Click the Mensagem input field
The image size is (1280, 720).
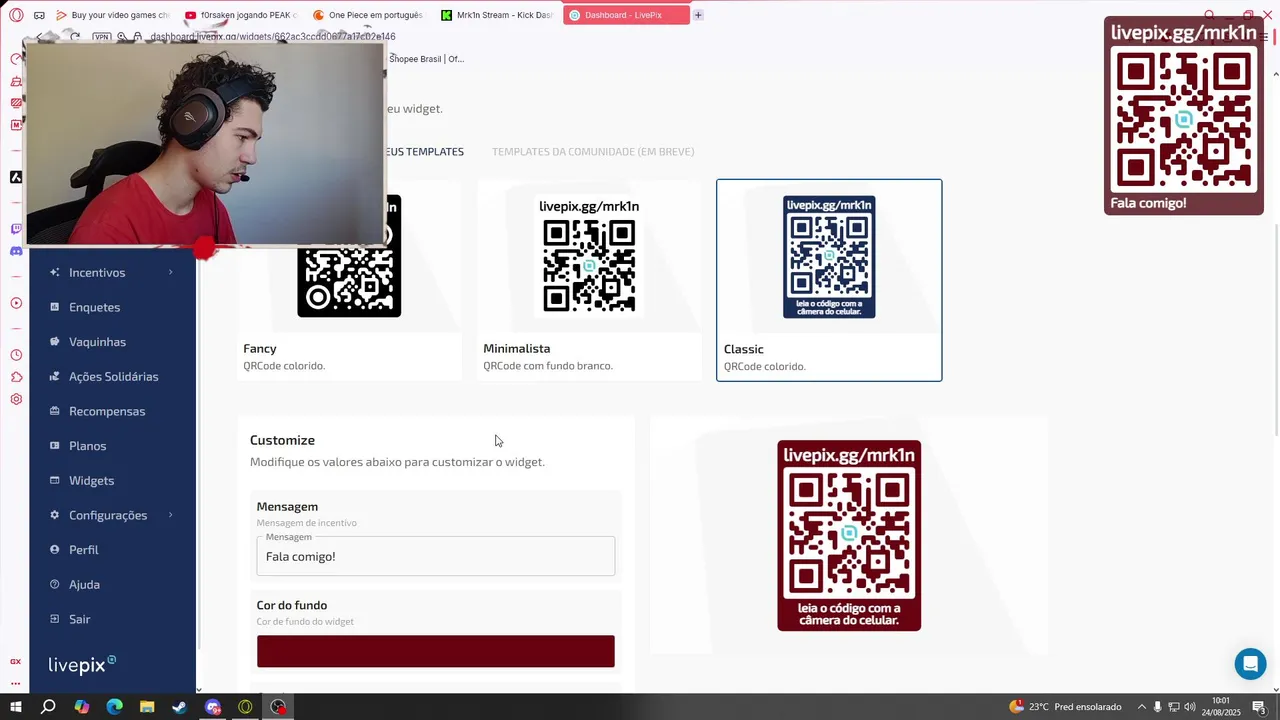436,556
